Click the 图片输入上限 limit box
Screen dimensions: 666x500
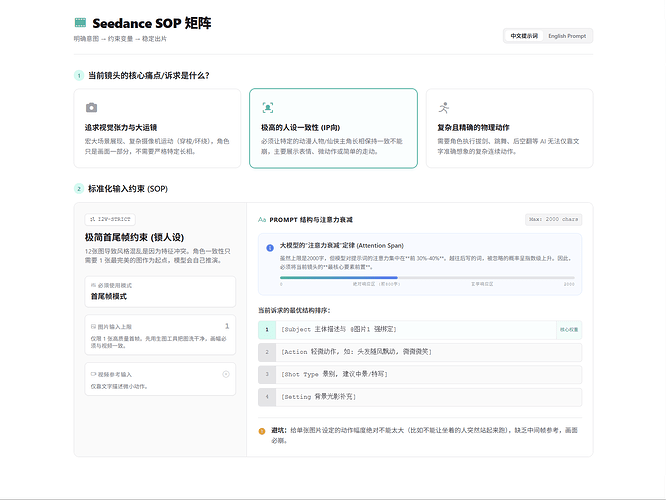[x=160, y=335]
